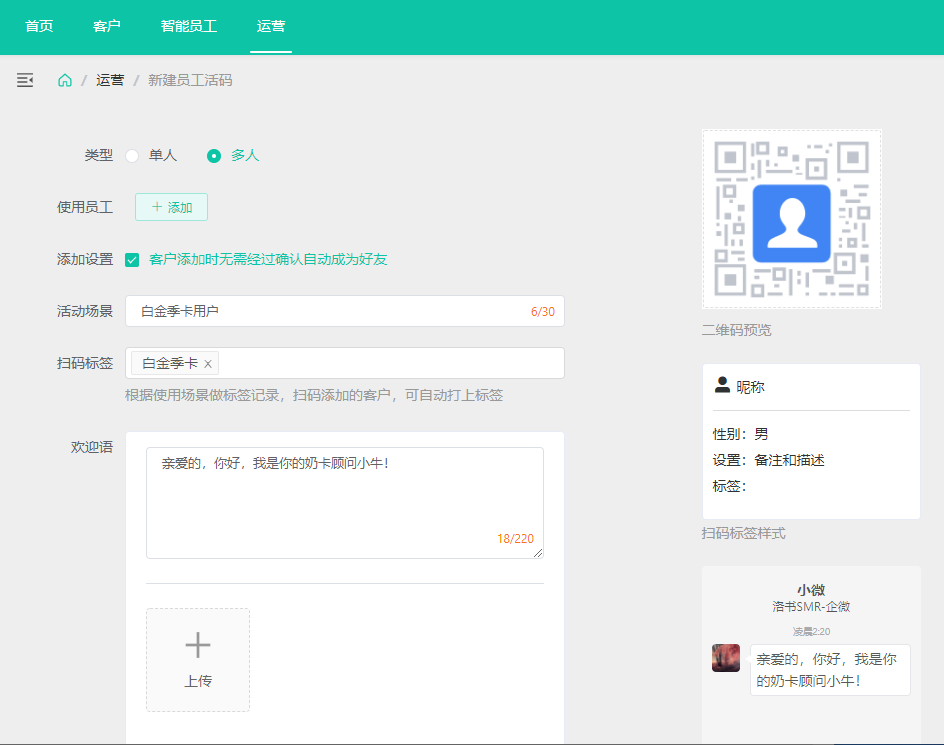Open the 运营 top menu
The height and width of the screenshot is (745, 944).
[271, 26]
